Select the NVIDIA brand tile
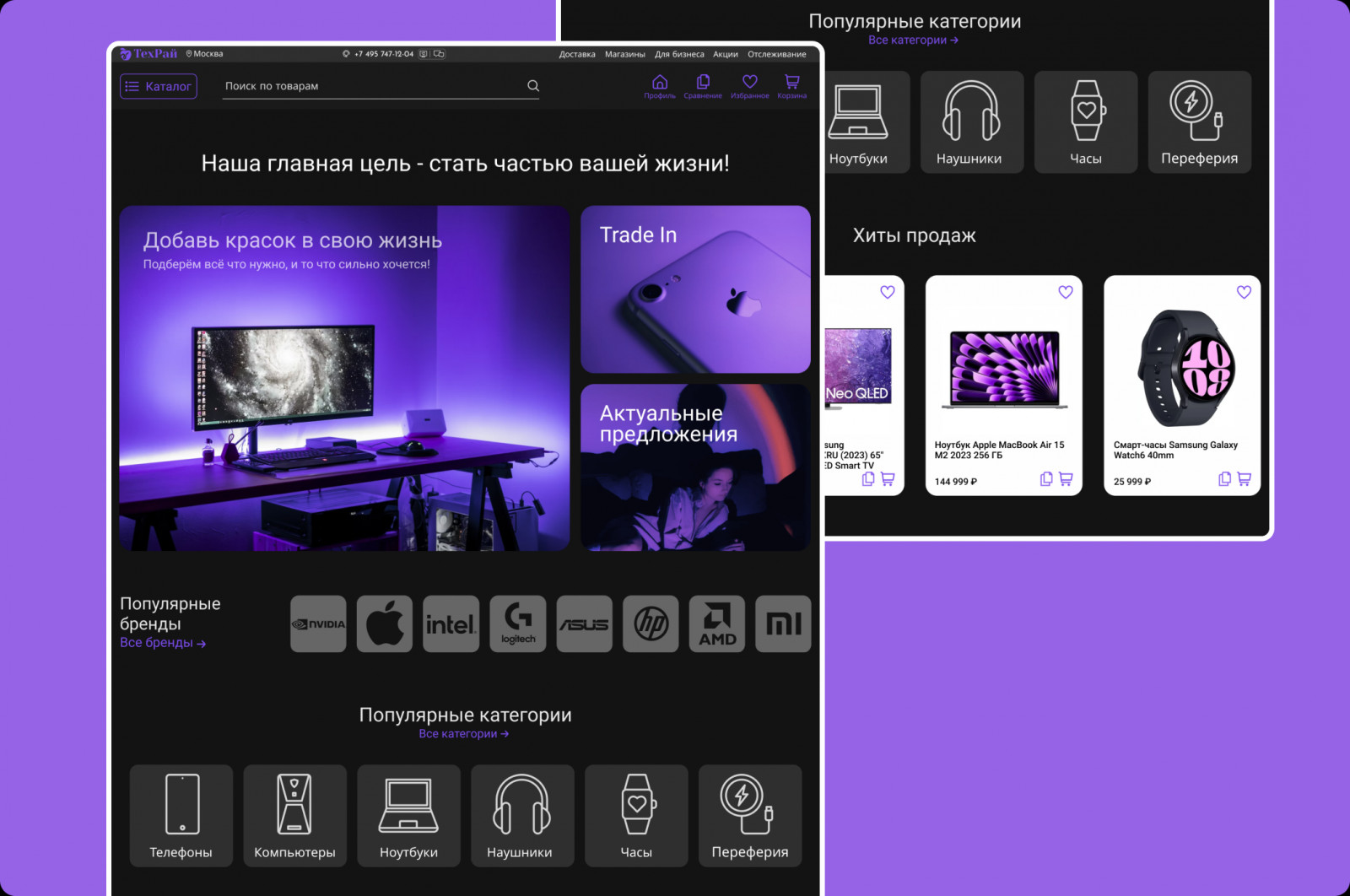The image size is (1350, 896). coord(318,623)
